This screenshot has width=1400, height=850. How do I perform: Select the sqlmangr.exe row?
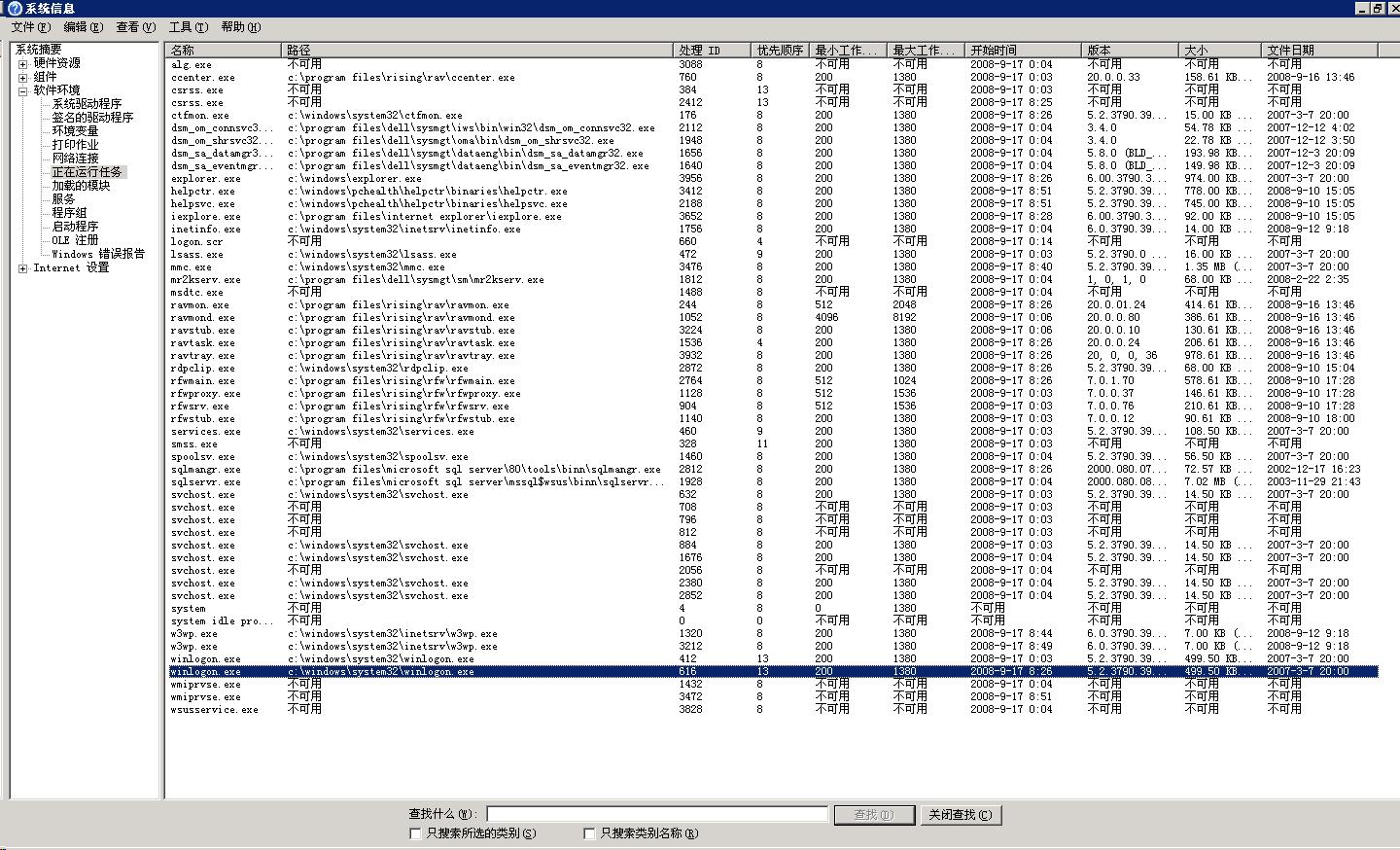(x=773, y=470)
